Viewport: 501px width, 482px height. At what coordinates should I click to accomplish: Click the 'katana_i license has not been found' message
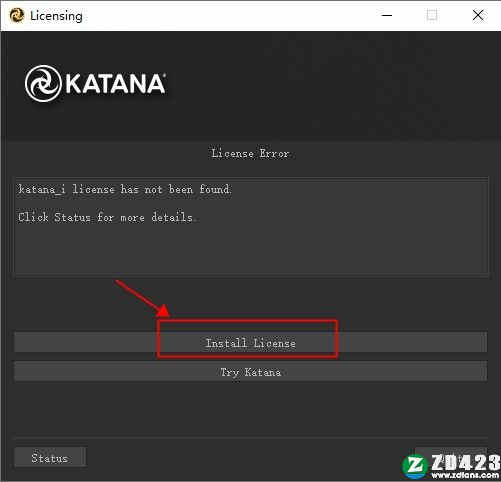[x=124, y=189]
